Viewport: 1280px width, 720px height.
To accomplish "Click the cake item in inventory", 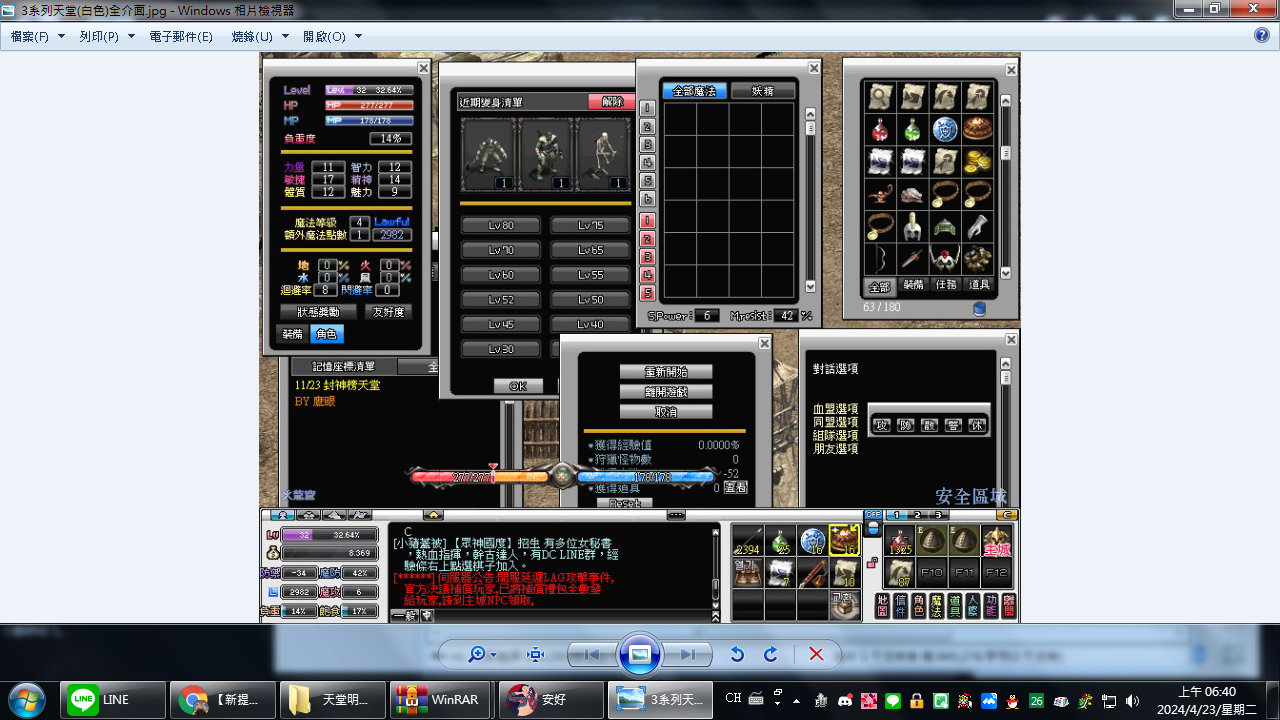I will click(979, 130).
